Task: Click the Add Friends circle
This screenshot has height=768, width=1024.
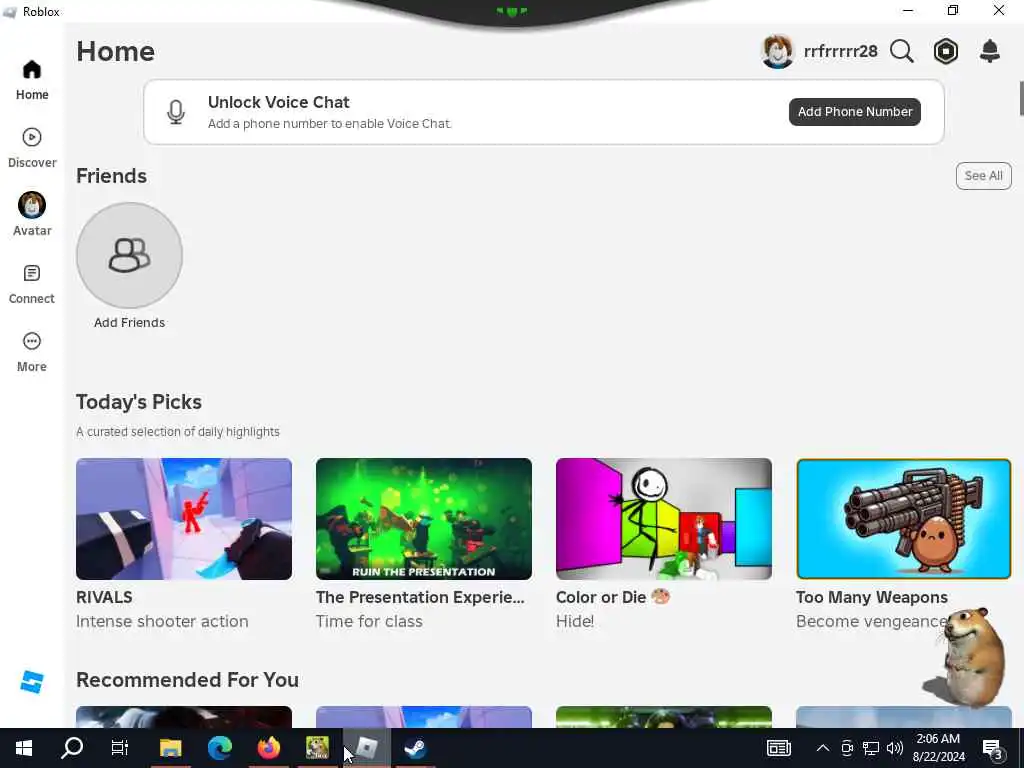Action: pyautogui.click(x=129, y=255)
